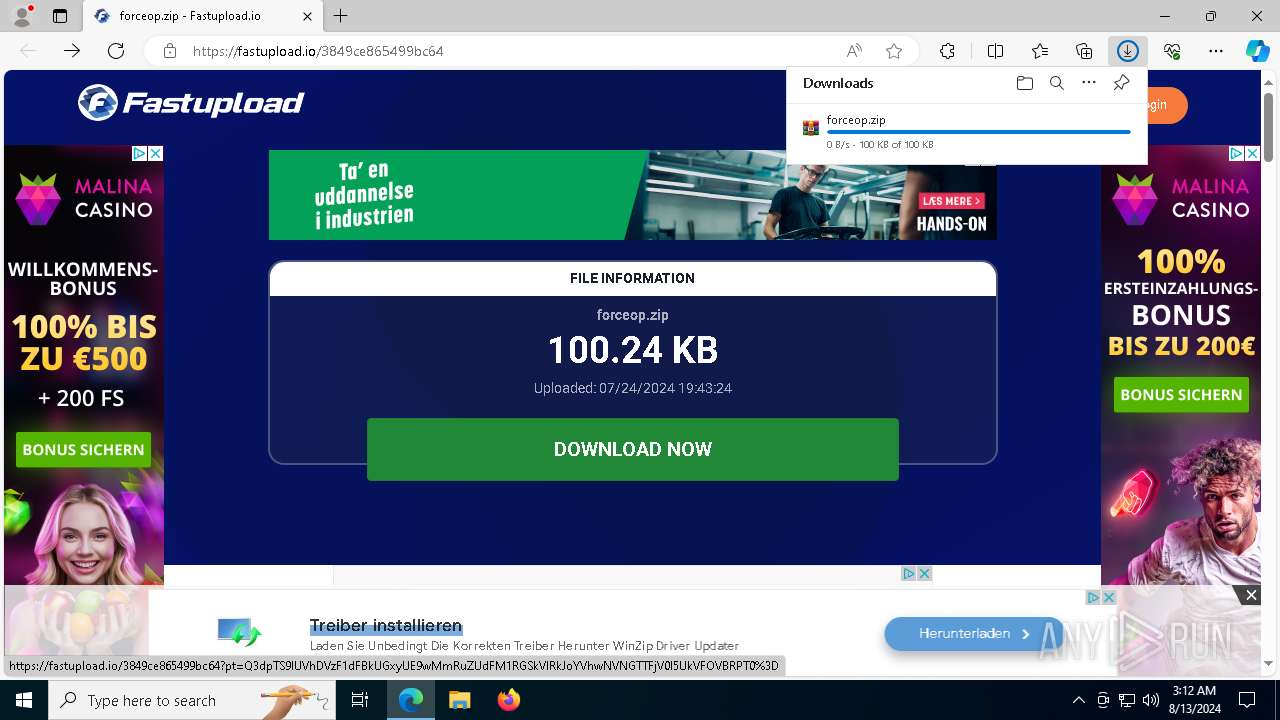Search downloads in Downloads panel

[x=1057, y=83]
